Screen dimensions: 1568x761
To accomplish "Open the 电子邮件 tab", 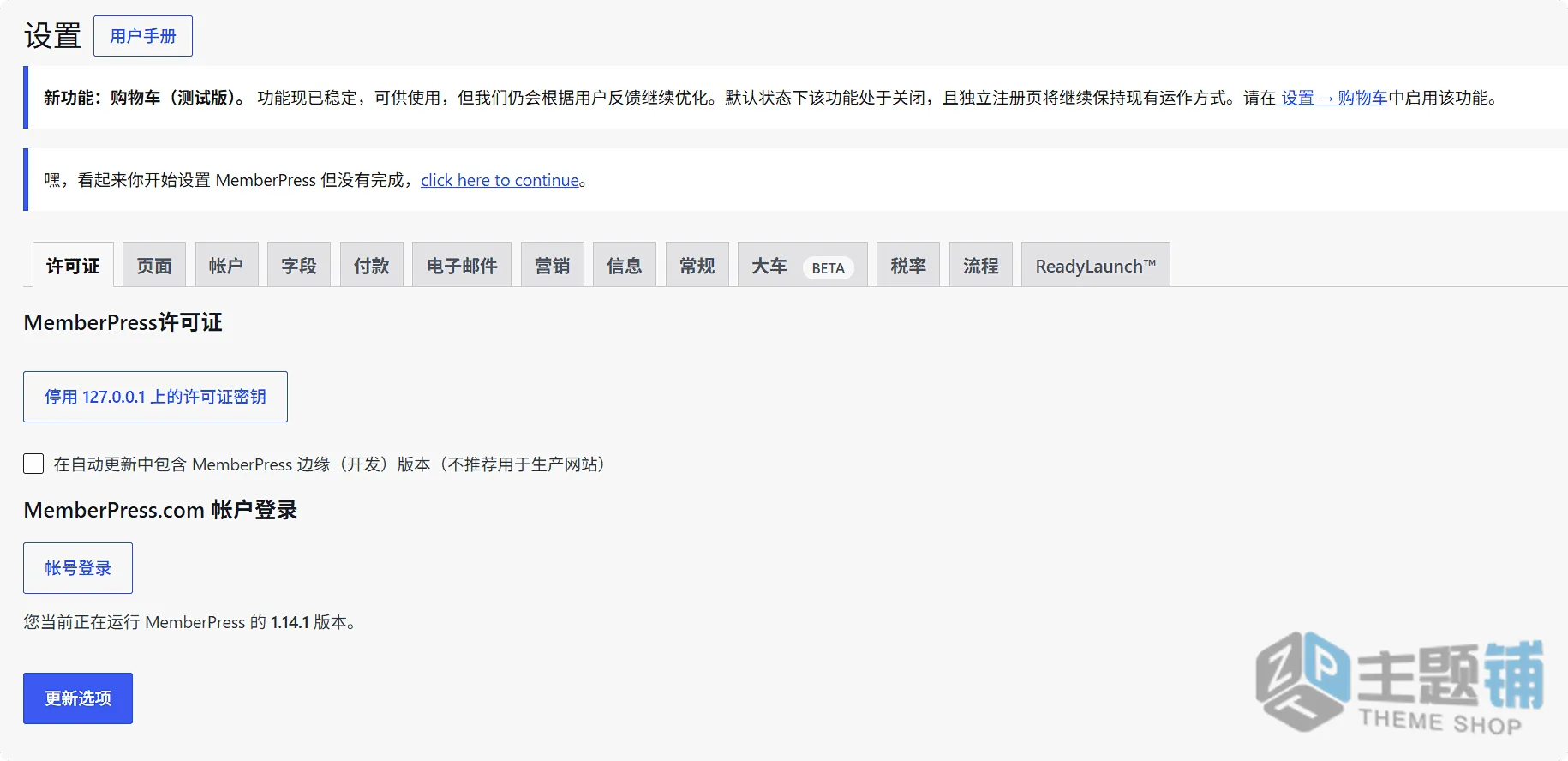I will (462, 266).
